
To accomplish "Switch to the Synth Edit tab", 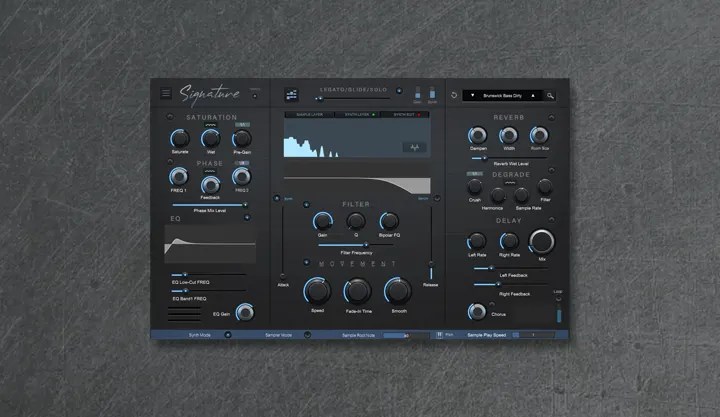I will 405,114.
